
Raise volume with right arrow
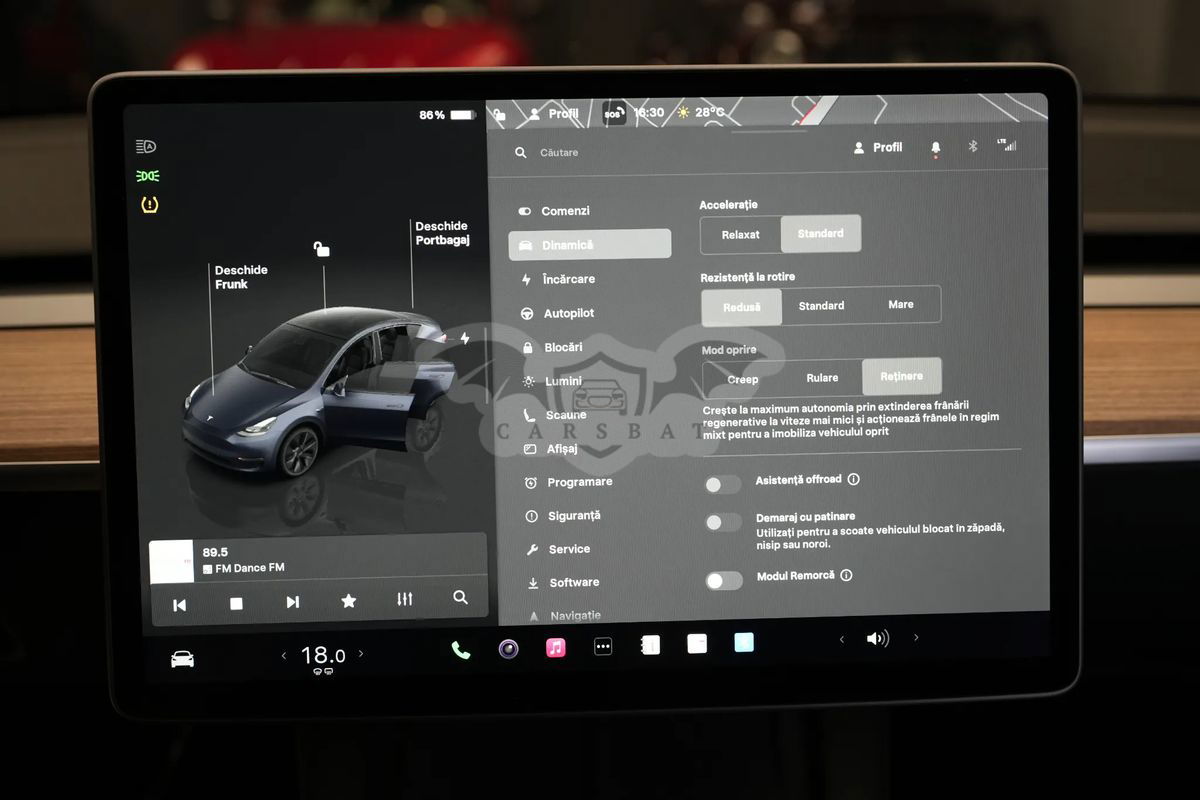pyautogui.click(x=916, y=638)
